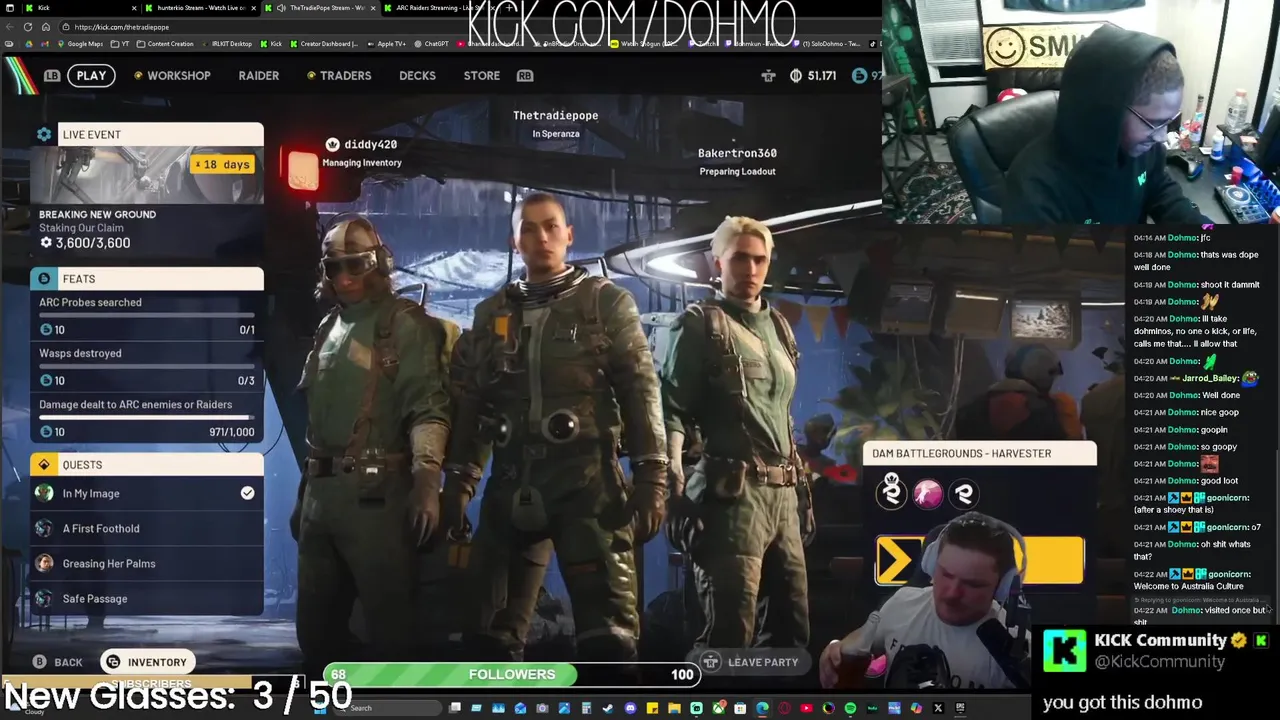Open the live event settings gear icon
Image resolution: width=1280 pixels, height=720 pixels.
(x=44, y=134)
